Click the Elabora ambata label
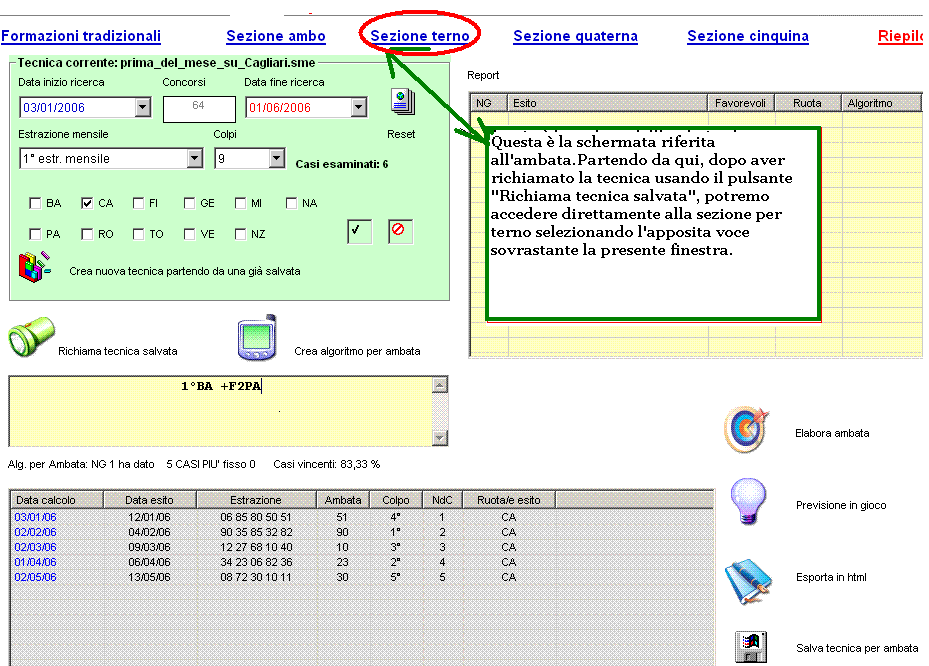Image resolution: width=929 pixels, height=666 pixels. click(x=832, y=433)
